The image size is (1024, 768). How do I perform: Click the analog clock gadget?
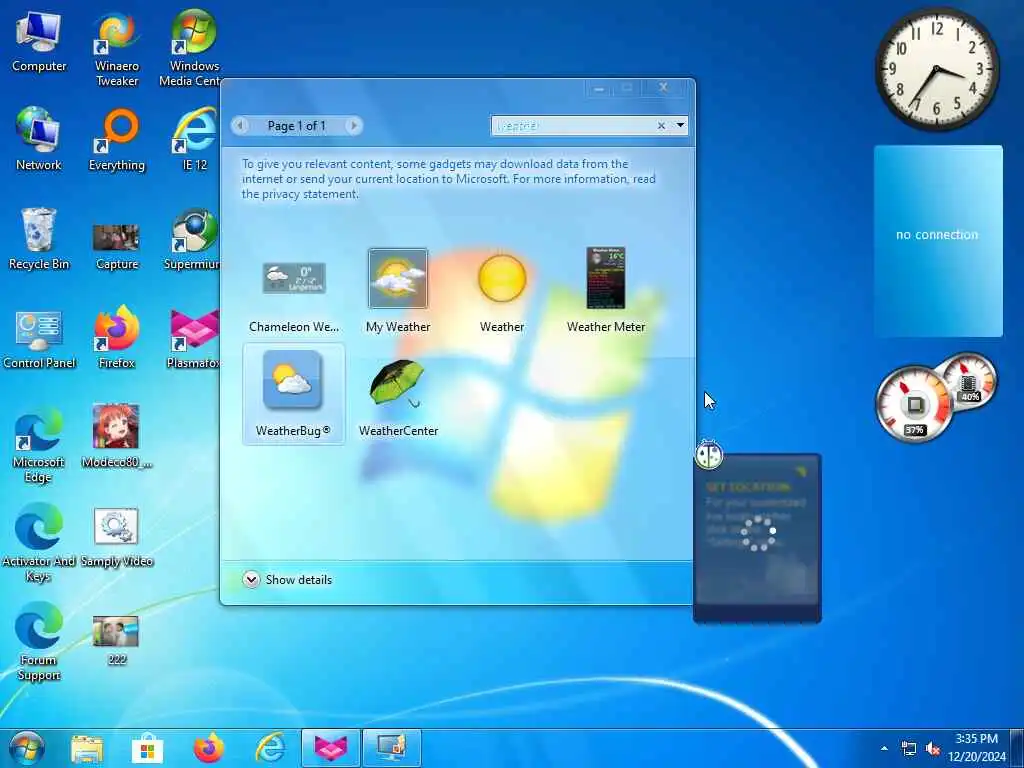click(936, 69)
